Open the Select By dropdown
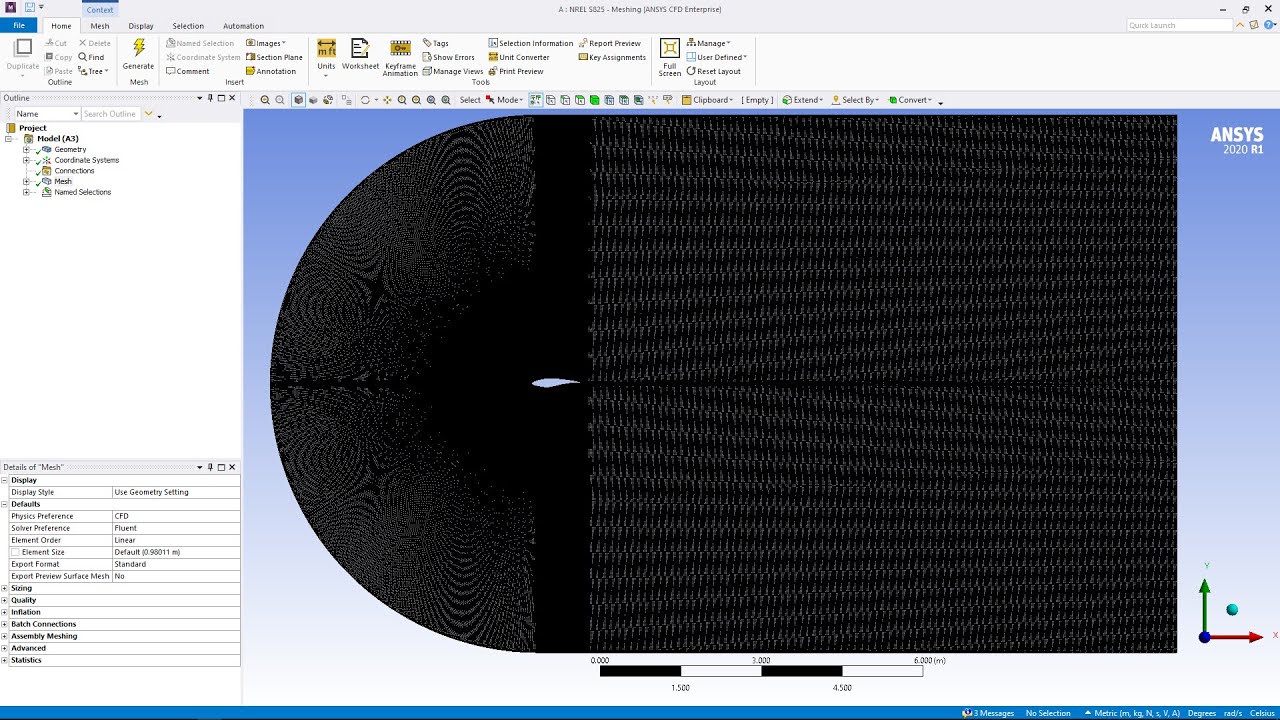 (x=856, y=100)
